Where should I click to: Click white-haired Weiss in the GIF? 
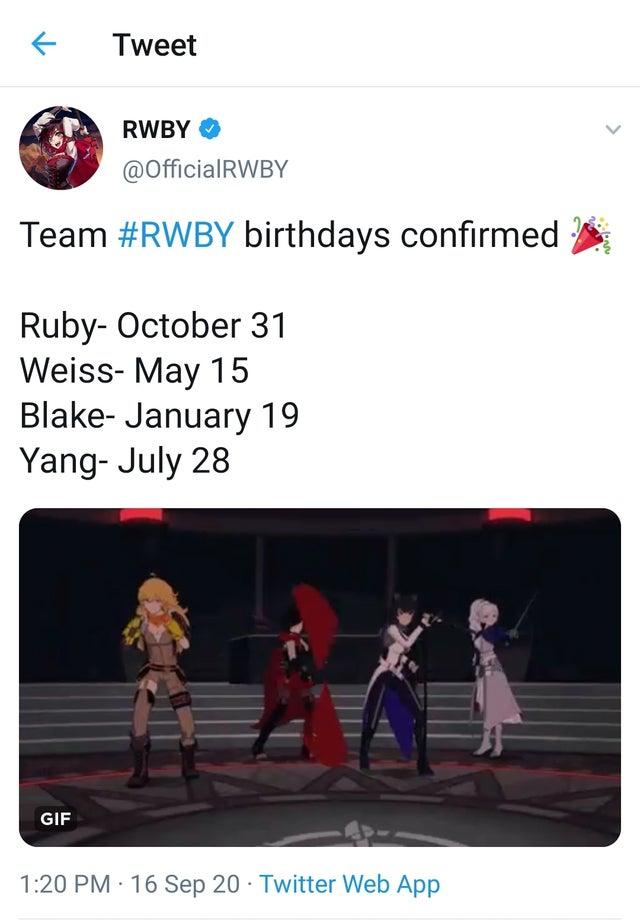(x=493, y=675)
